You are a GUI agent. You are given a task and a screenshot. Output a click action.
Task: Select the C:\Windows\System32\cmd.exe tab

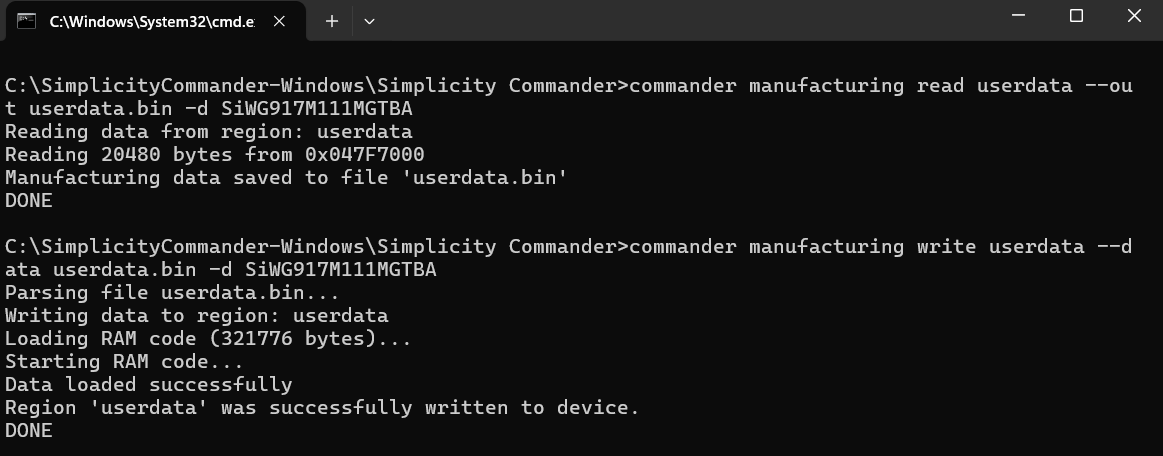point(150,21)
